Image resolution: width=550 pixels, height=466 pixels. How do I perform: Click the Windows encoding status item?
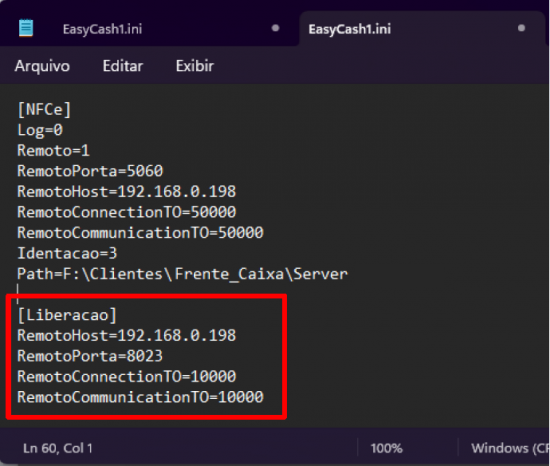tap(510, 448)
